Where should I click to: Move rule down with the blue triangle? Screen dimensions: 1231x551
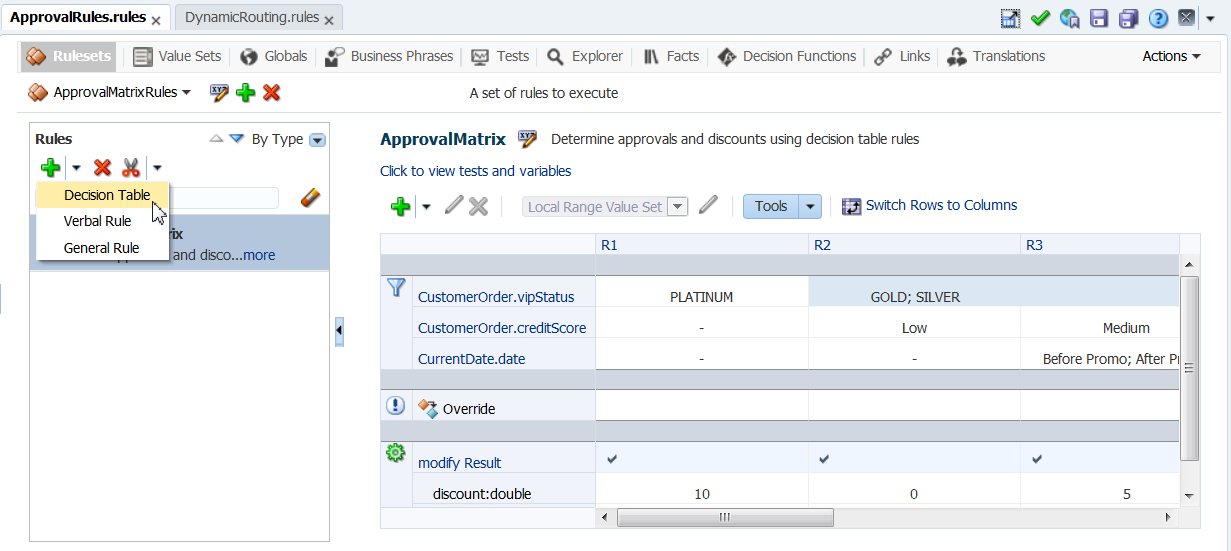237,139
